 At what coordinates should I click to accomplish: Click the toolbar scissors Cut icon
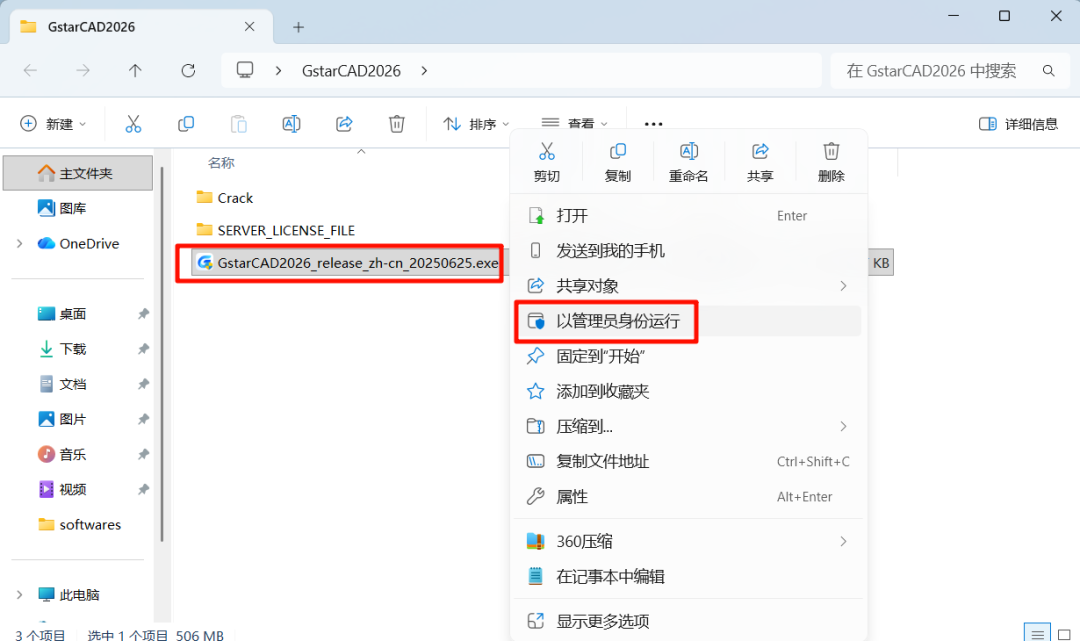(x=133, y=124)
